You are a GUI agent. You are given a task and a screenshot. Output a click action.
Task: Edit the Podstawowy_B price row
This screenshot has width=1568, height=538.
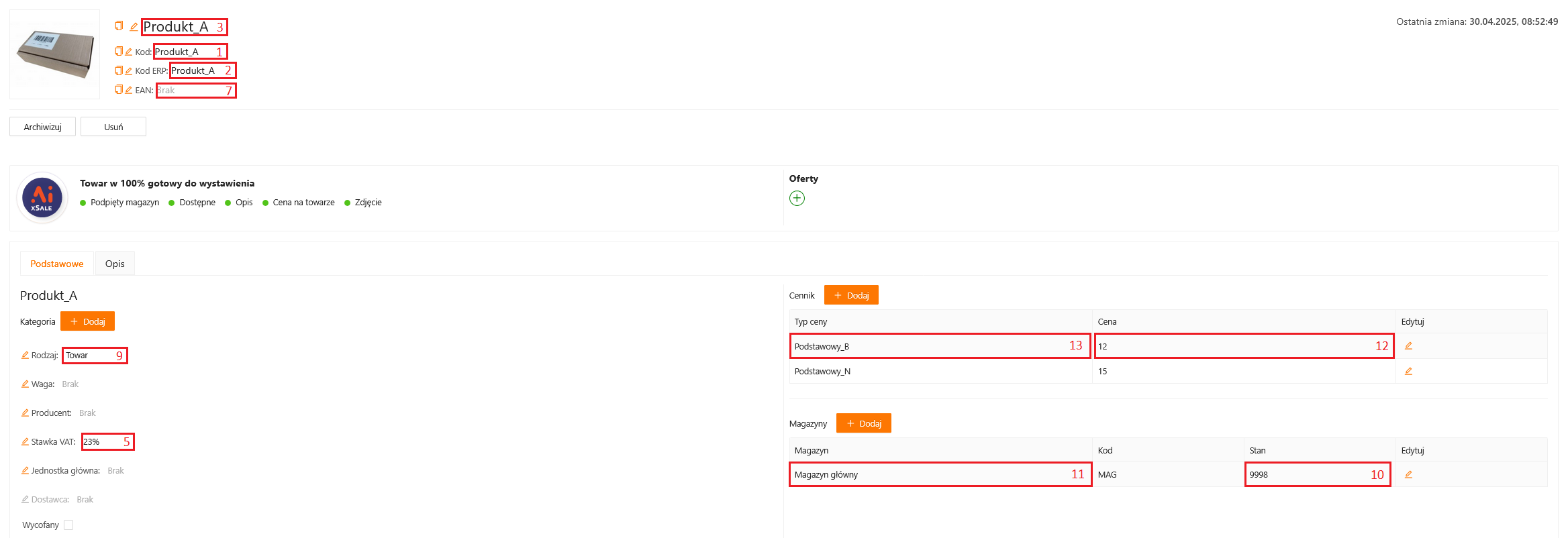coord(1408,346)
